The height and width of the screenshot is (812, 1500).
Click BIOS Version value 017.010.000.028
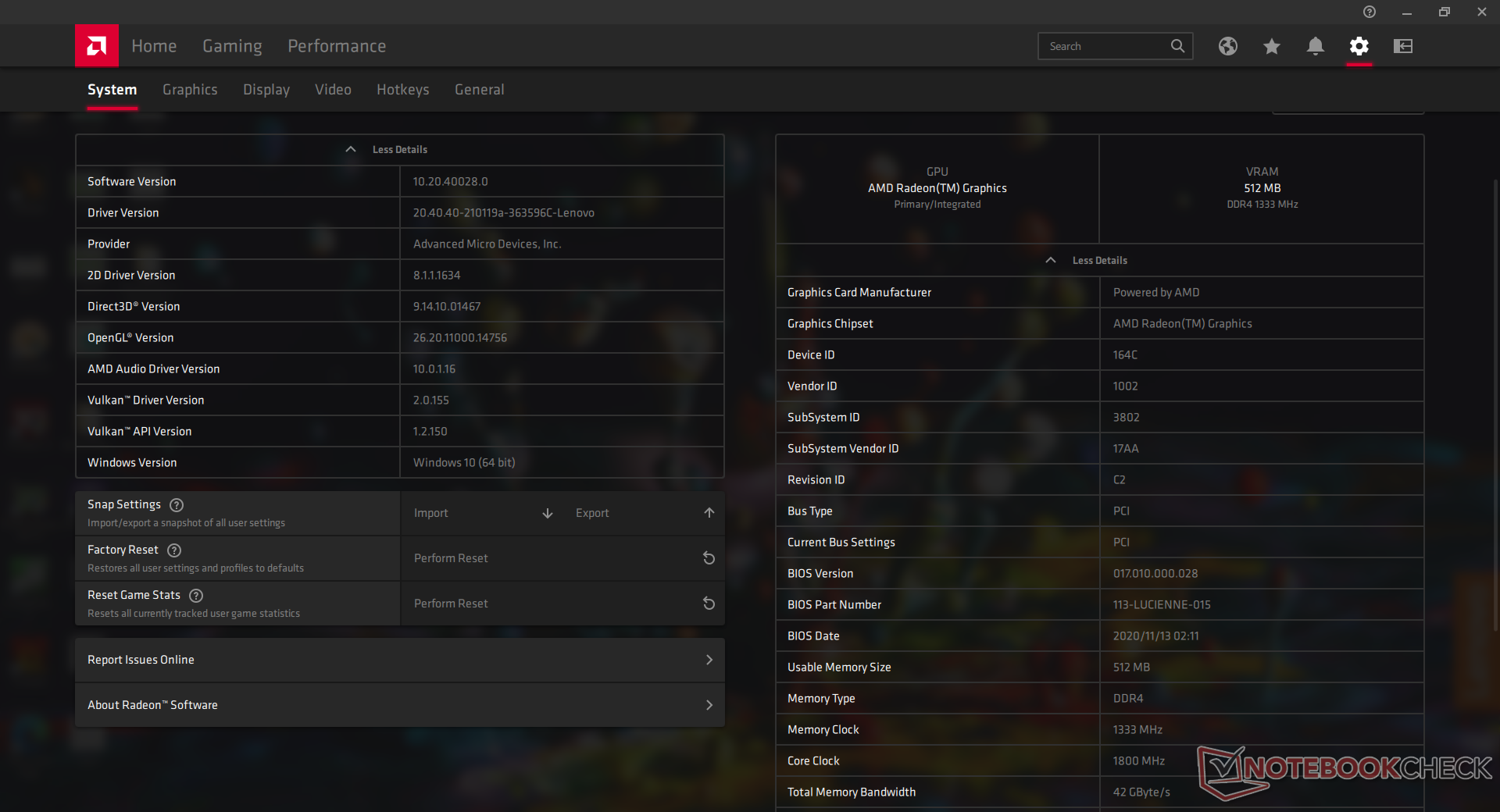pyautogui.click(x=1155, y=573)
